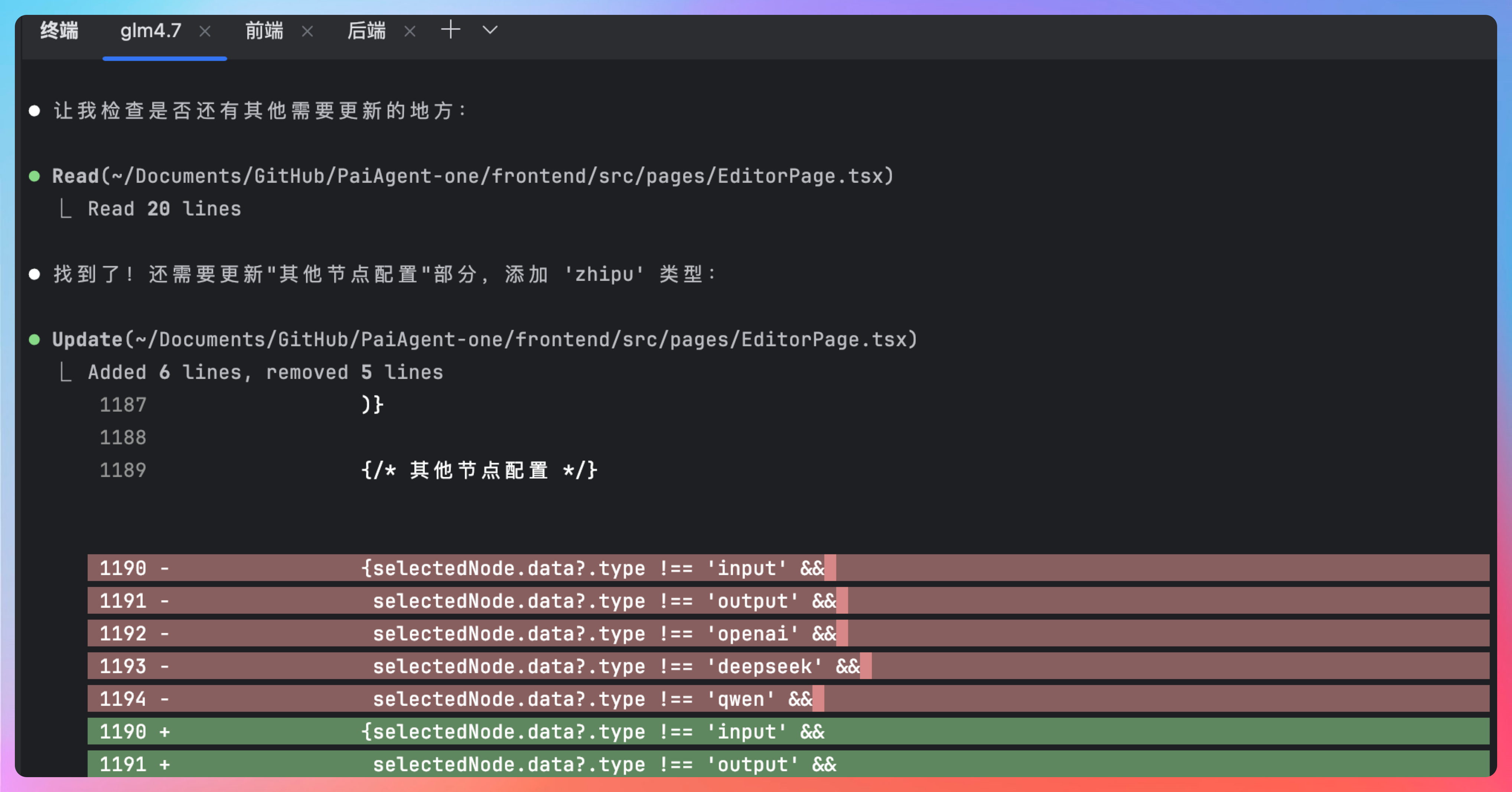
Task: Select the glm4.7 tab
Action: 151,30
